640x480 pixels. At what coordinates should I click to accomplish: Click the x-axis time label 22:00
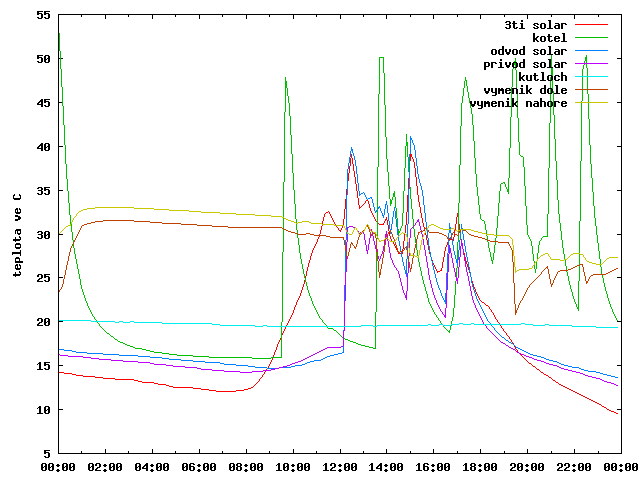(575, 467)
